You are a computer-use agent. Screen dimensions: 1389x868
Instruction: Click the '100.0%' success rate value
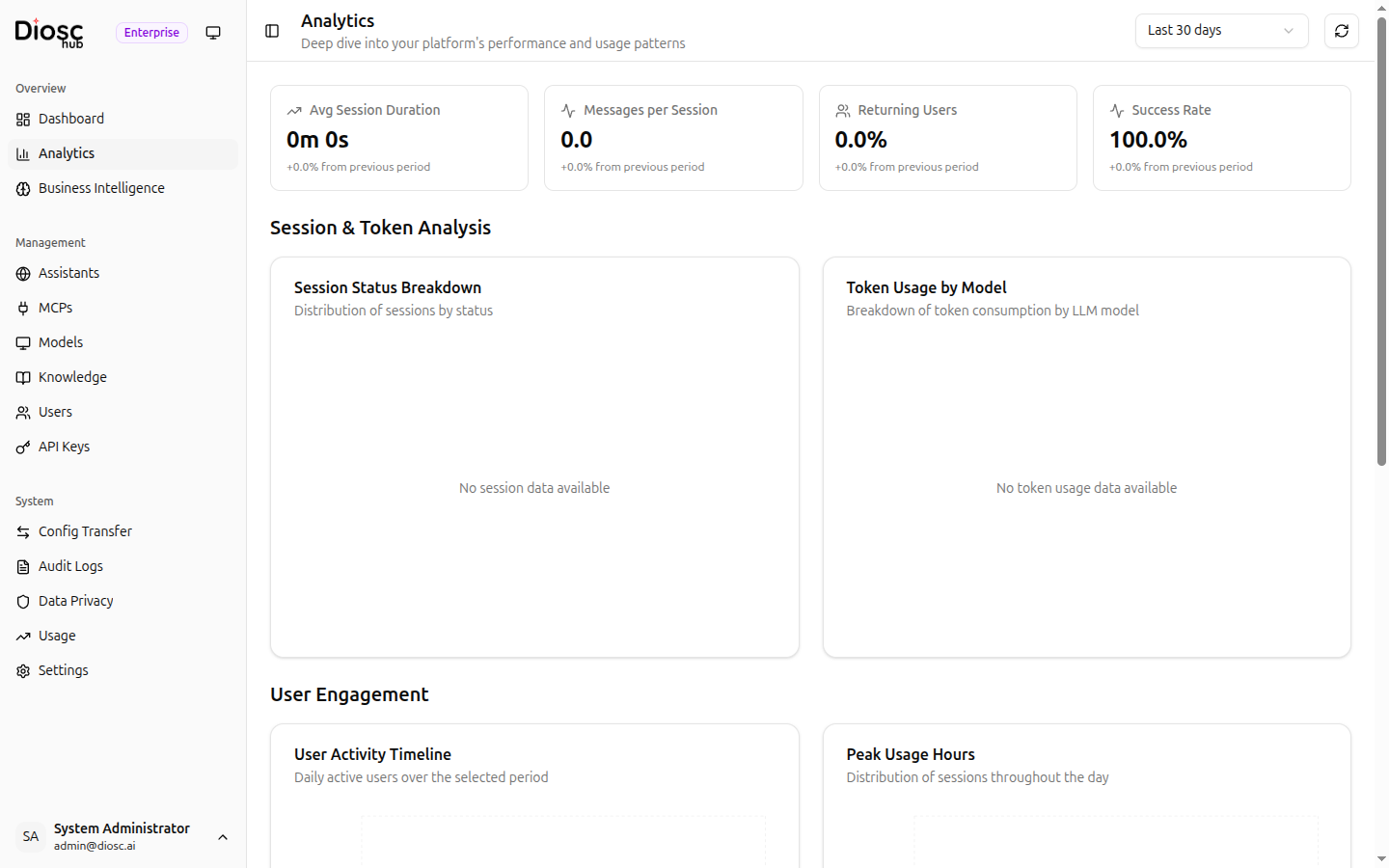tap(1148, 140)
